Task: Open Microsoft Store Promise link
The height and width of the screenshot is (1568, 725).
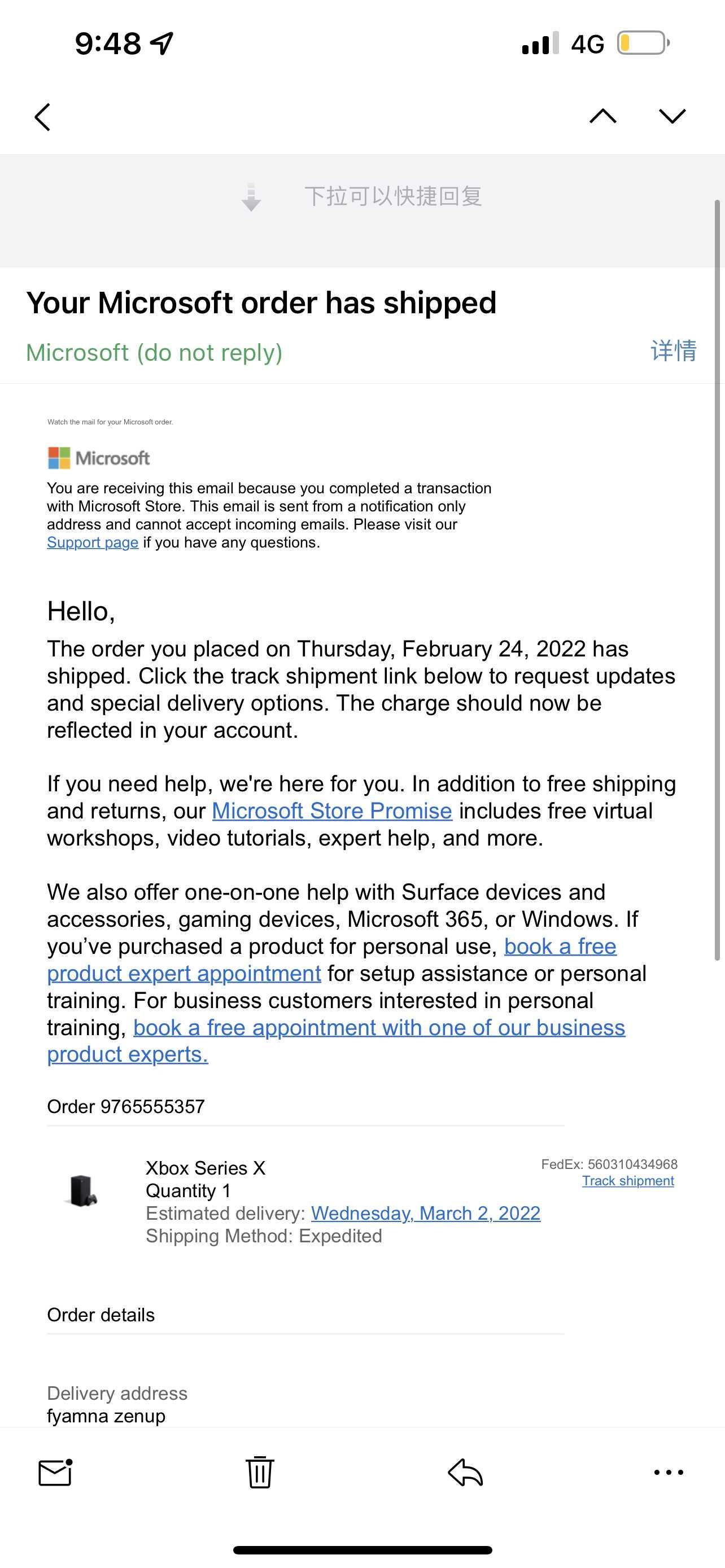Action: [x=332, y=811]
